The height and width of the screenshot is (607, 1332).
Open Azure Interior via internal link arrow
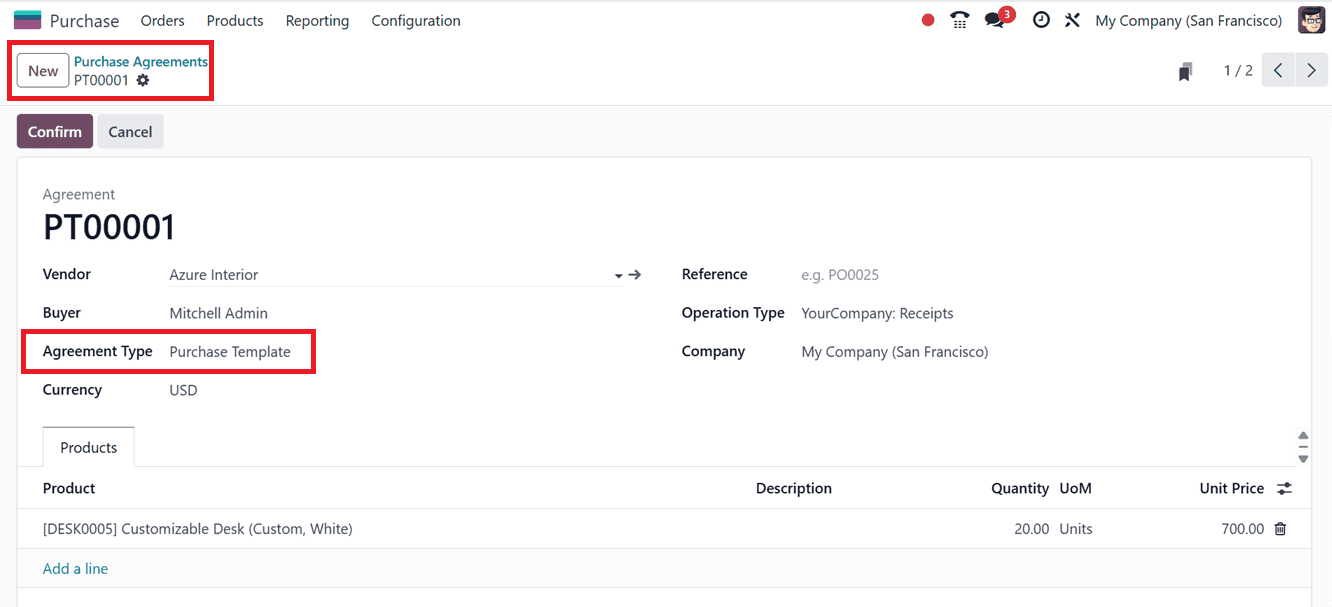(635, 274)
